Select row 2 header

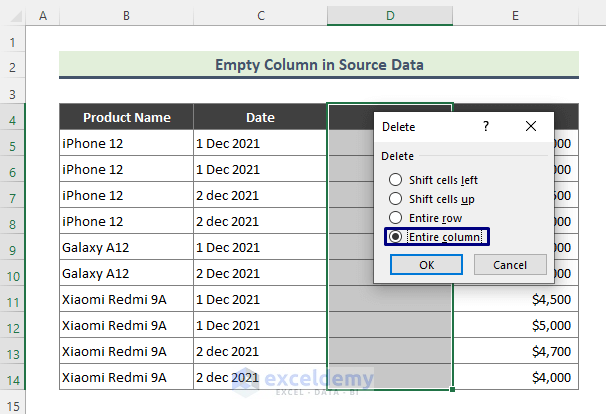pyautogui.click(x=12, y=65)
